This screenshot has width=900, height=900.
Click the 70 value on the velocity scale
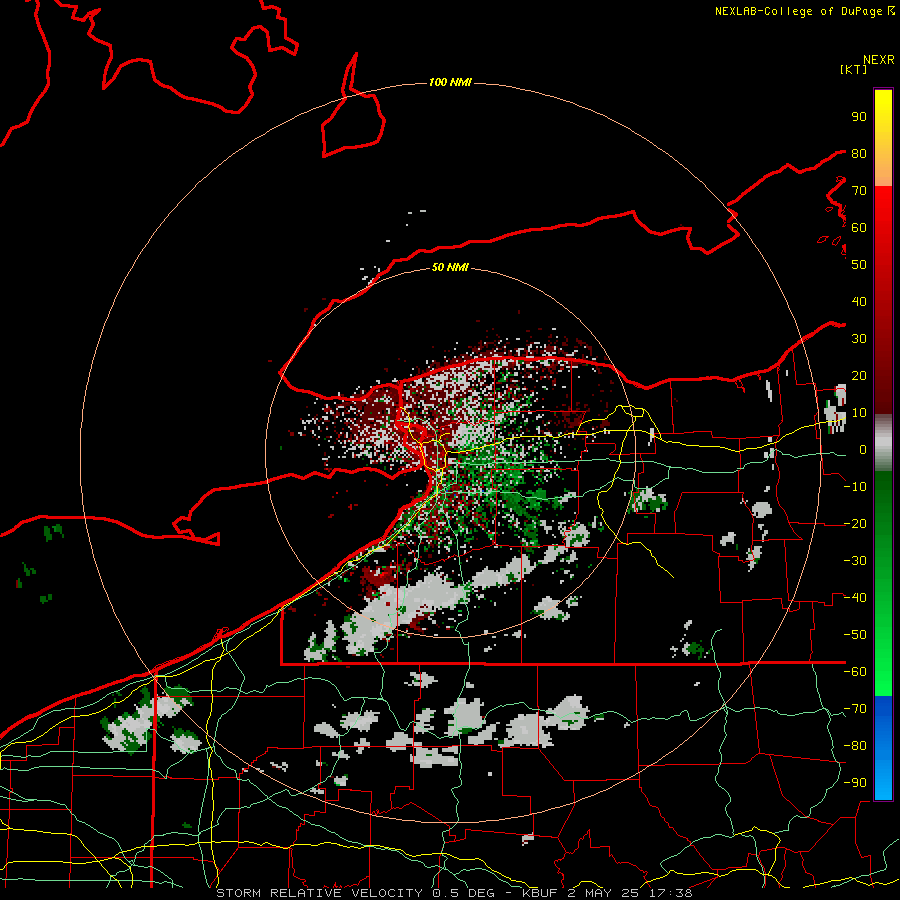[859, 191]
